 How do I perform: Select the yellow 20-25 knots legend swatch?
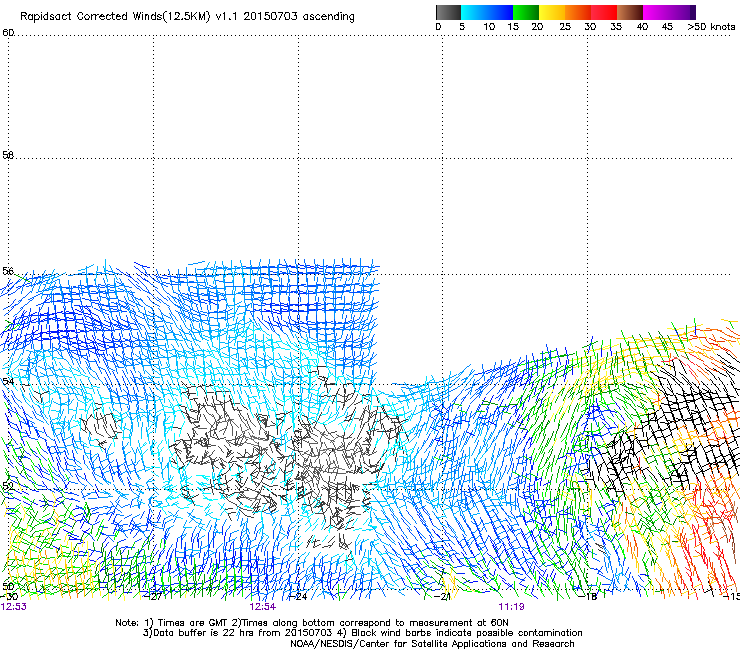click(552, 12)
